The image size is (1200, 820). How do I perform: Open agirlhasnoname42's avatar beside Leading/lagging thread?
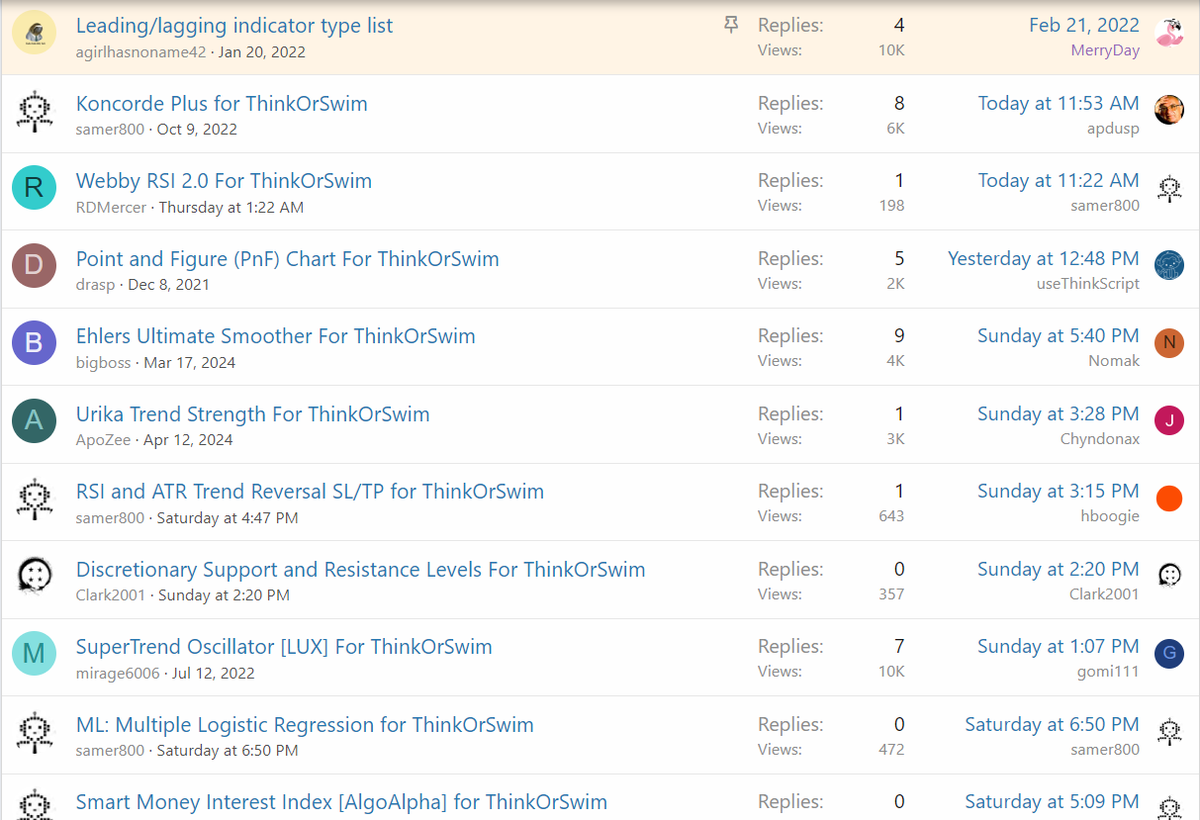coord(34,33)
